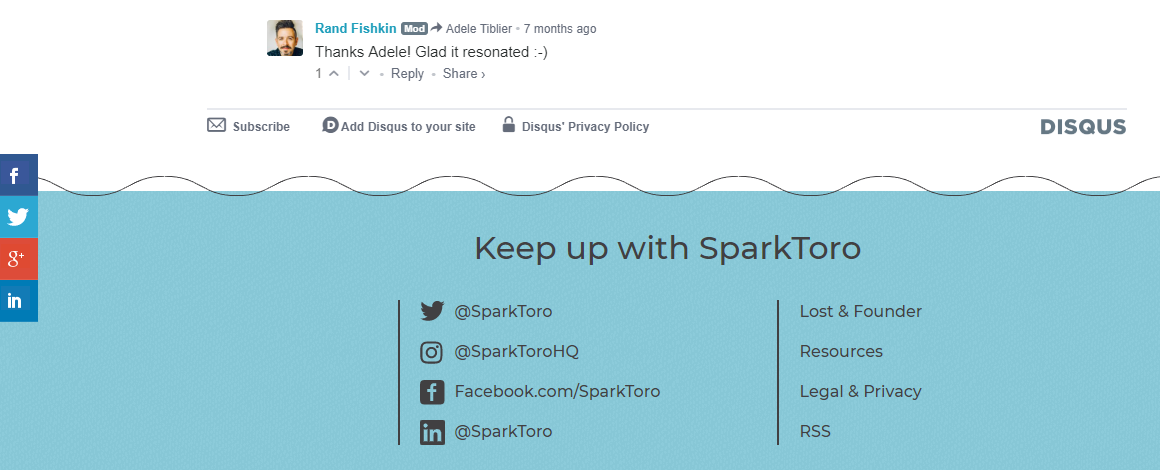This screenshot has height=470, width=1160.
Task: Open Add Disqus to your site
Action: click(399, 126)
